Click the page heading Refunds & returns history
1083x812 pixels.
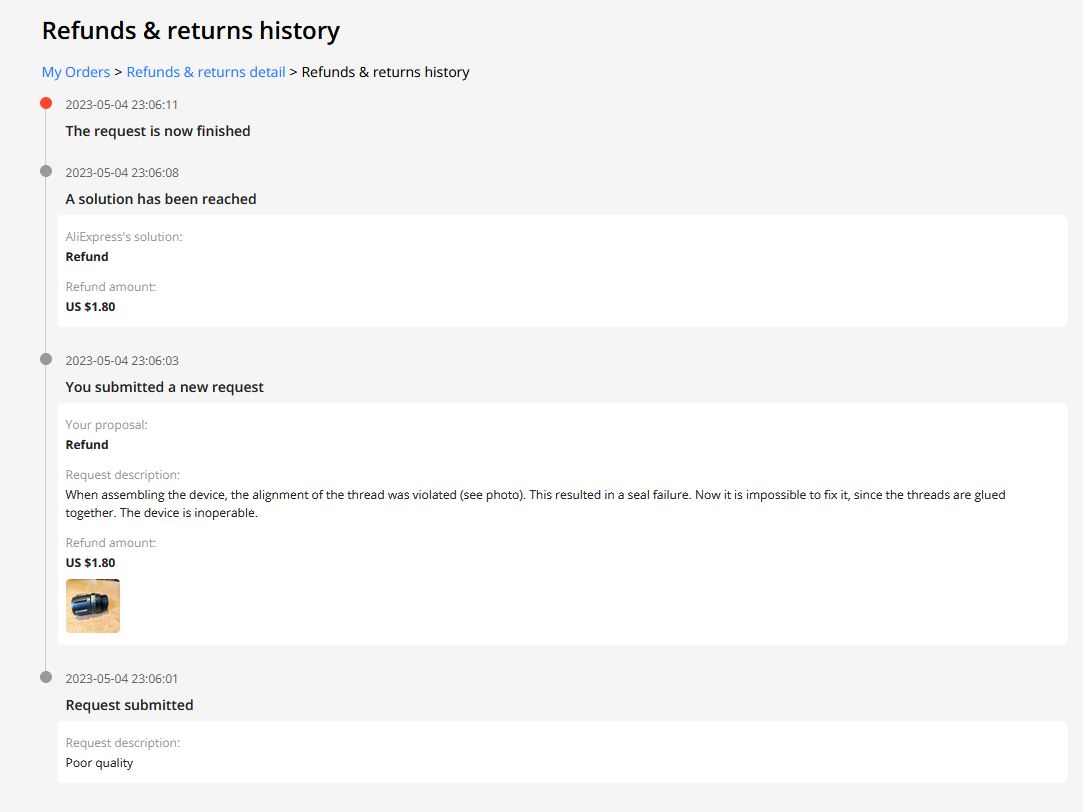190,31
